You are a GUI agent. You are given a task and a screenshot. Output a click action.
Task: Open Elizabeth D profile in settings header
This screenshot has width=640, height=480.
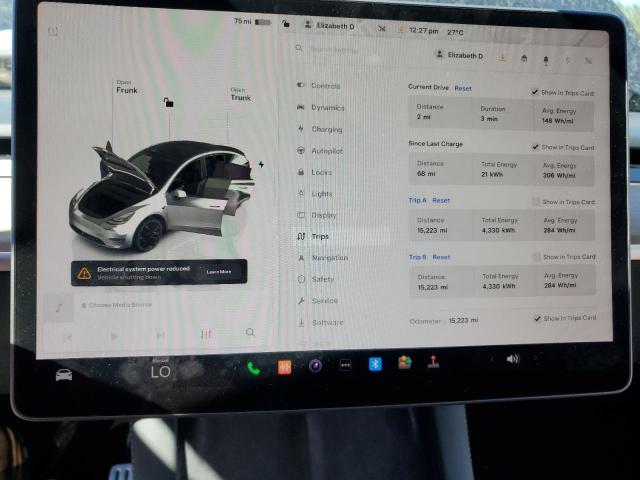click(460, 55)
